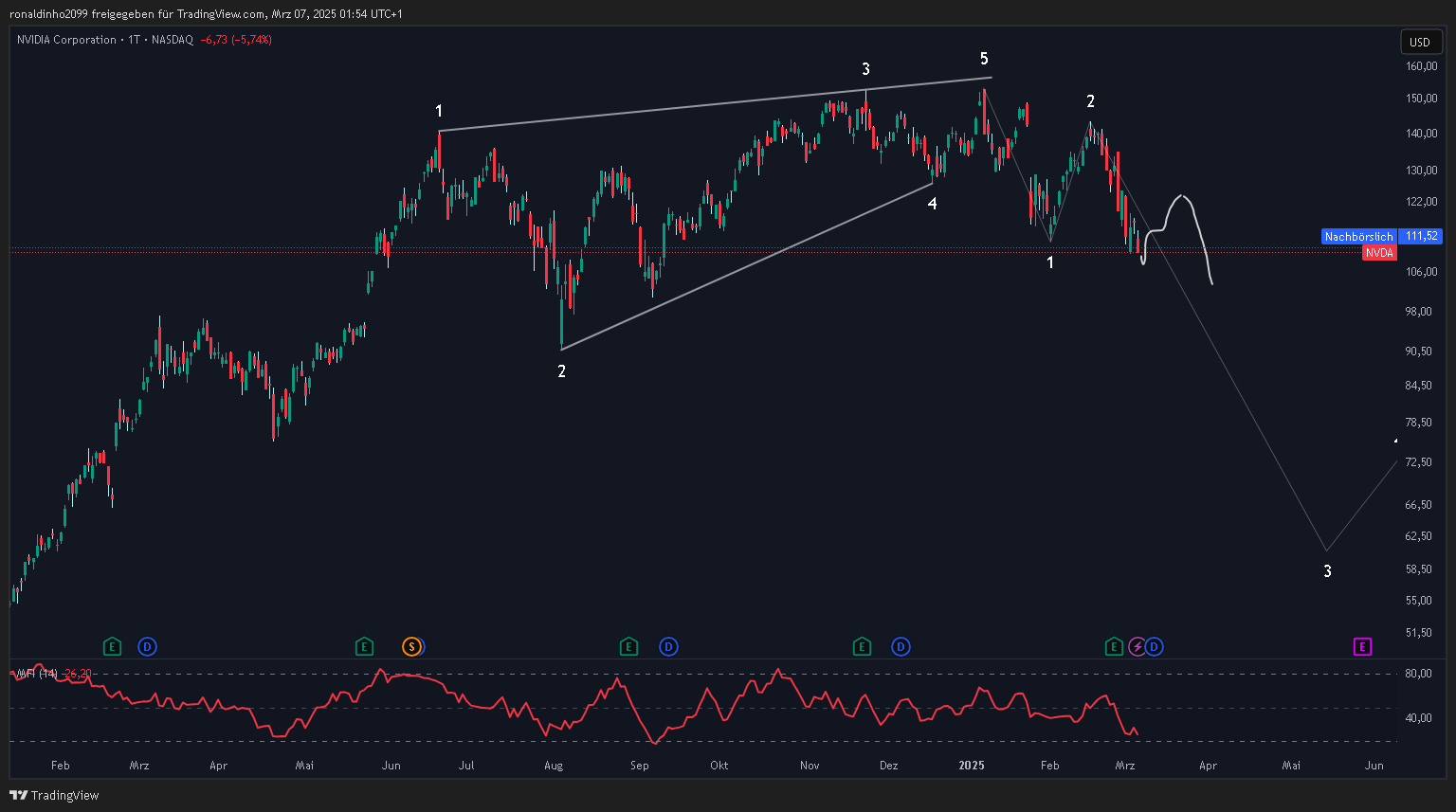Click the NASDAQ exchange label

pyautogui.click(x=173, y=40)
